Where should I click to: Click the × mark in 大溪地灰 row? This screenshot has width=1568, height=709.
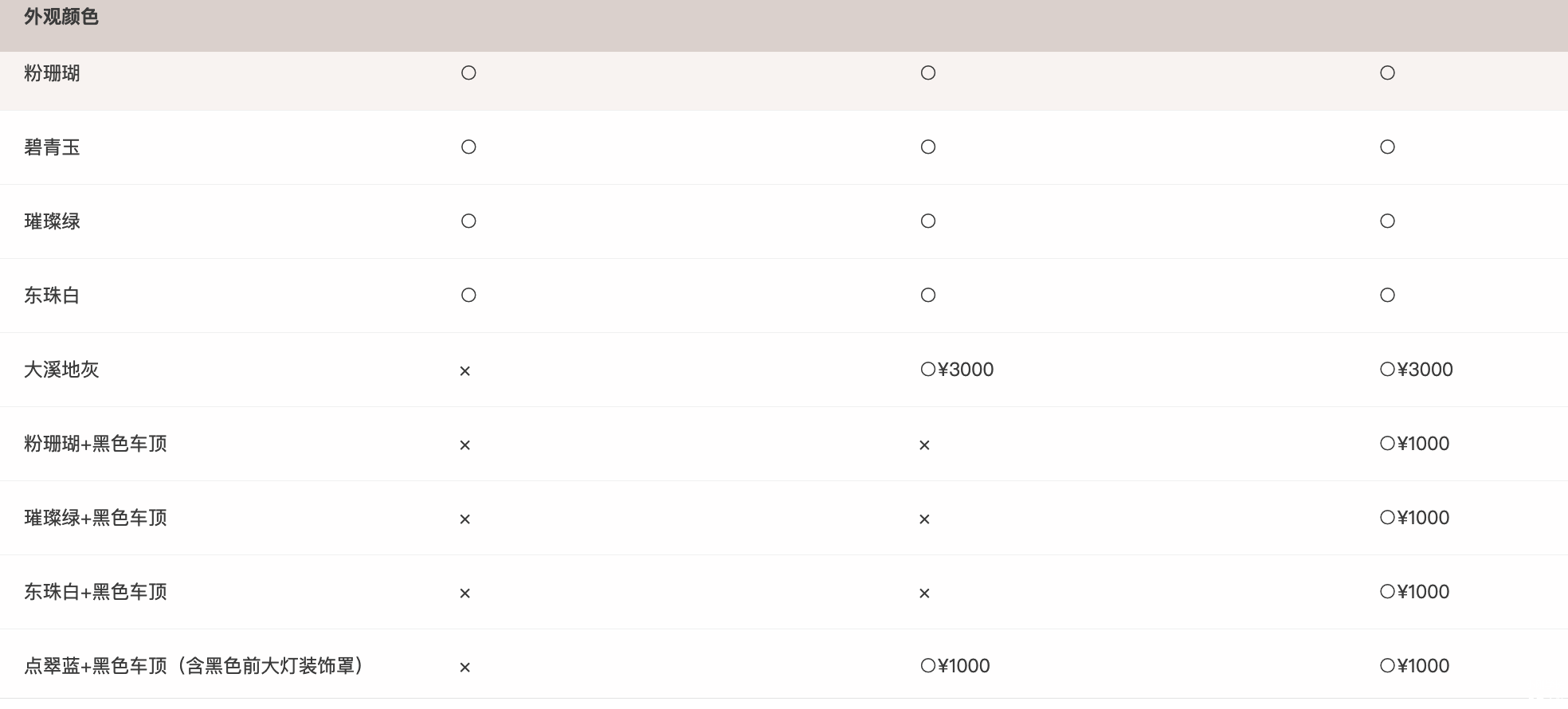[465, 371]
